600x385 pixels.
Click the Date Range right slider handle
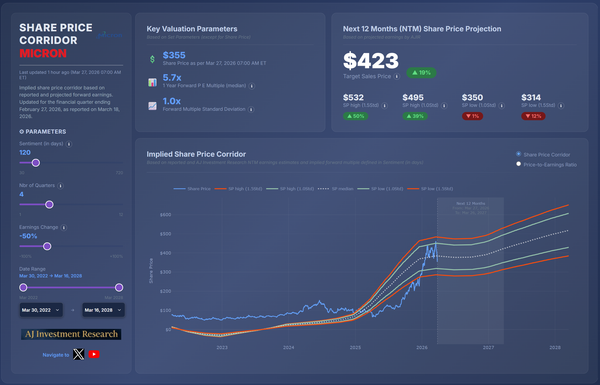[119, 287]
